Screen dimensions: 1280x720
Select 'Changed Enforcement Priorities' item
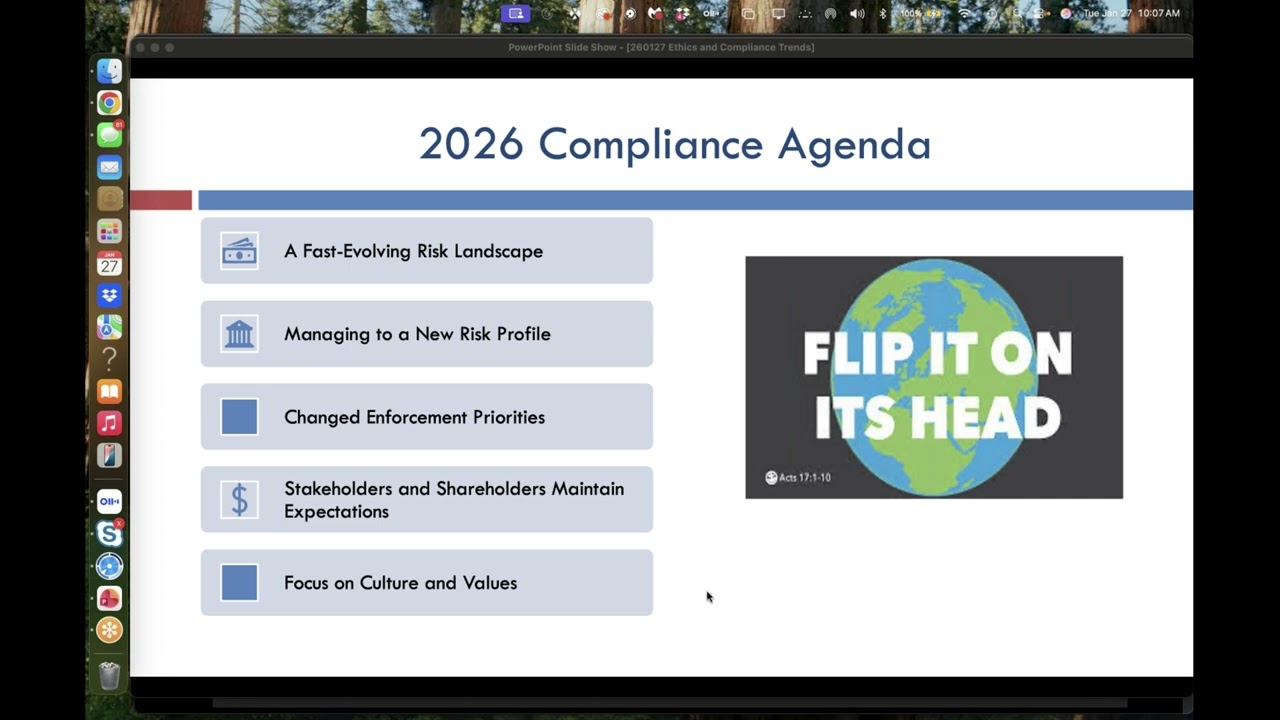(x=427, y=417)
